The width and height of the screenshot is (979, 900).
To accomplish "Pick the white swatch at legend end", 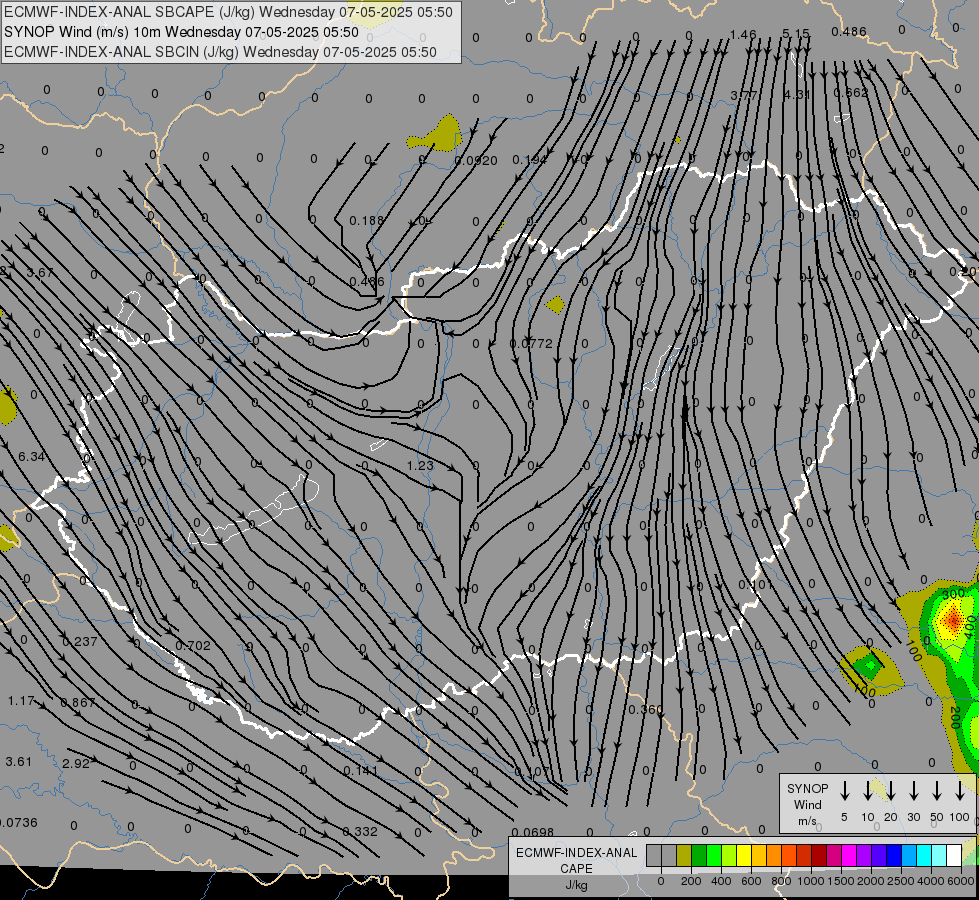I will [x=954, y=856].
